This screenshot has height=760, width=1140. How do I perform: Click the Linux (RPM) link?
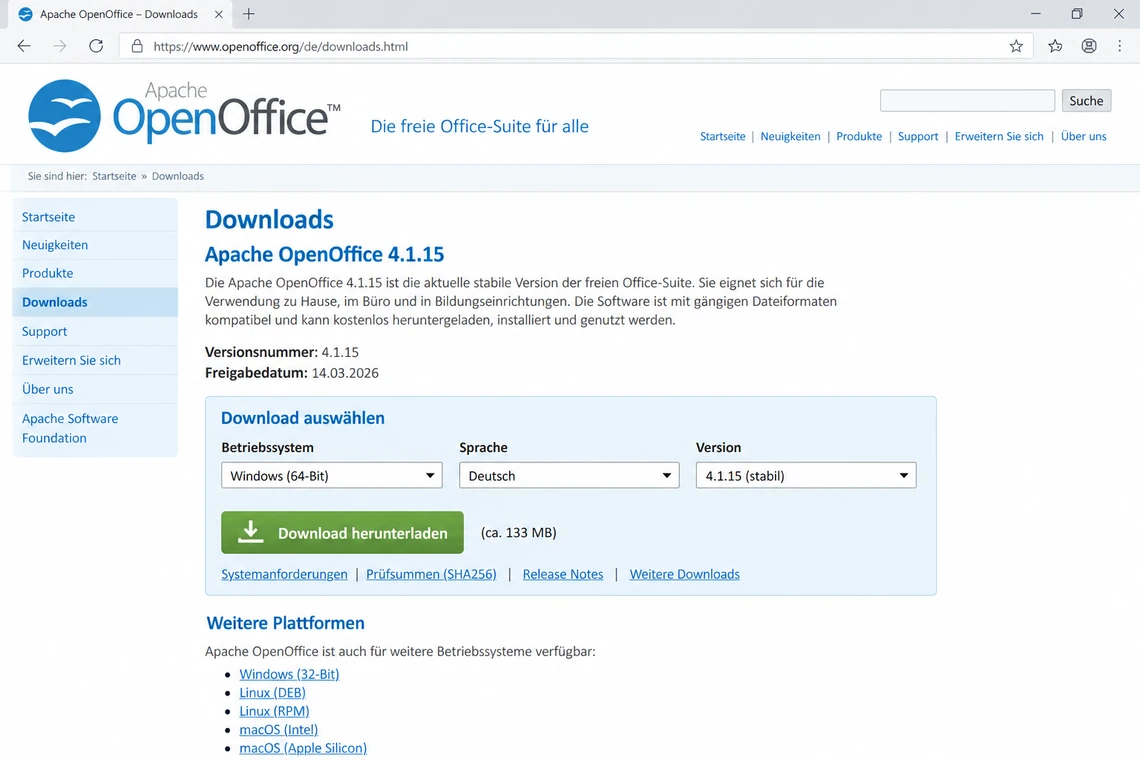tap(274, 711)
